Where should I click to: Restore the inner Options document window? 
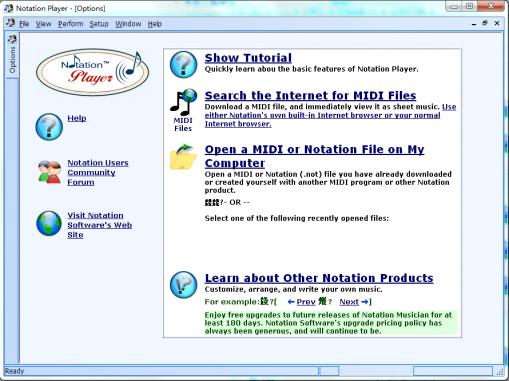tap(485, 23)
